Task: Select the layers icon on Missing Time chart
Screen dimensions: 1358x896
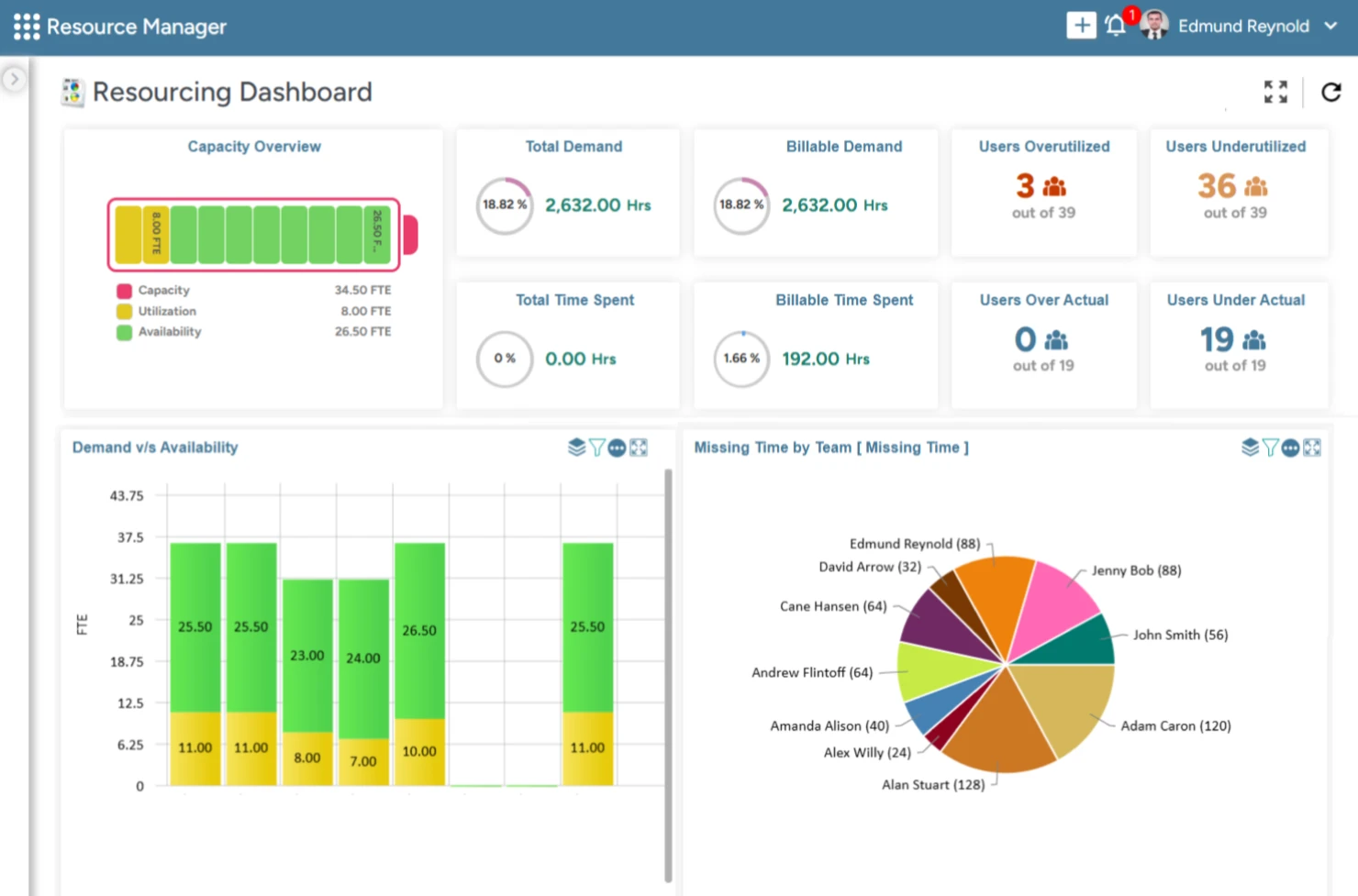Action: (x=1250, y=448)
